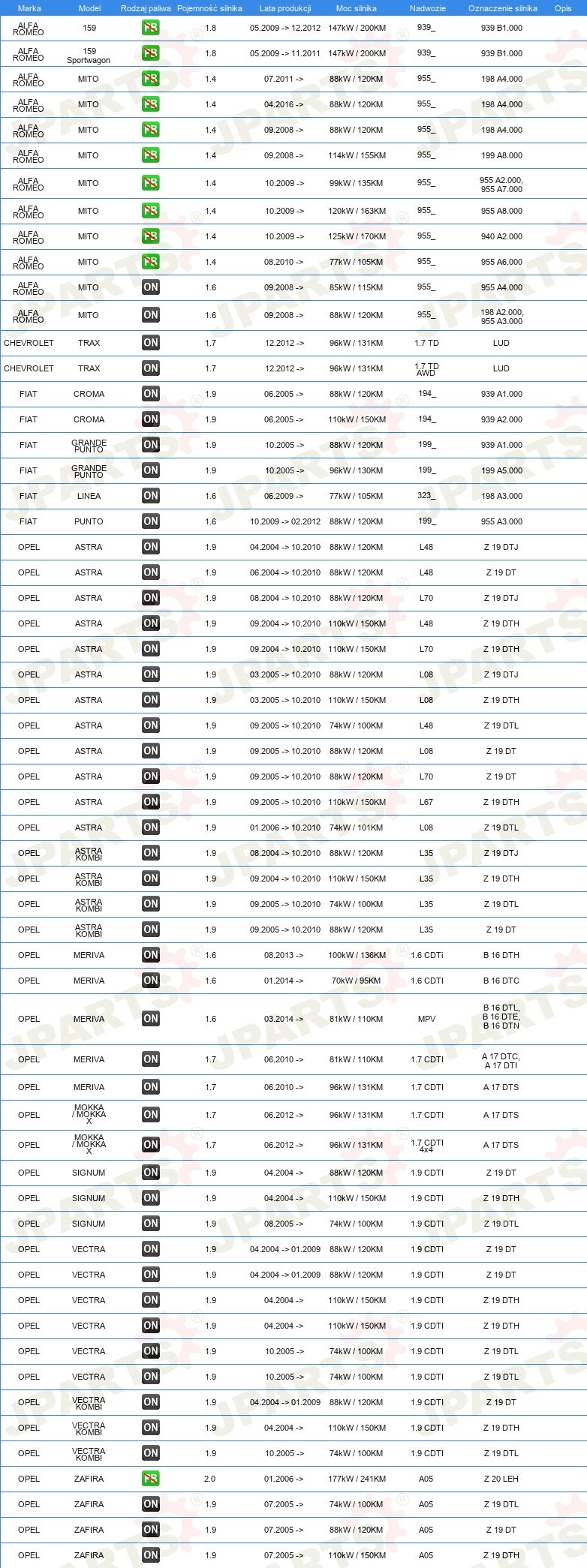
Task: Select engine code 199 A8.000
Action: (501, 155)
